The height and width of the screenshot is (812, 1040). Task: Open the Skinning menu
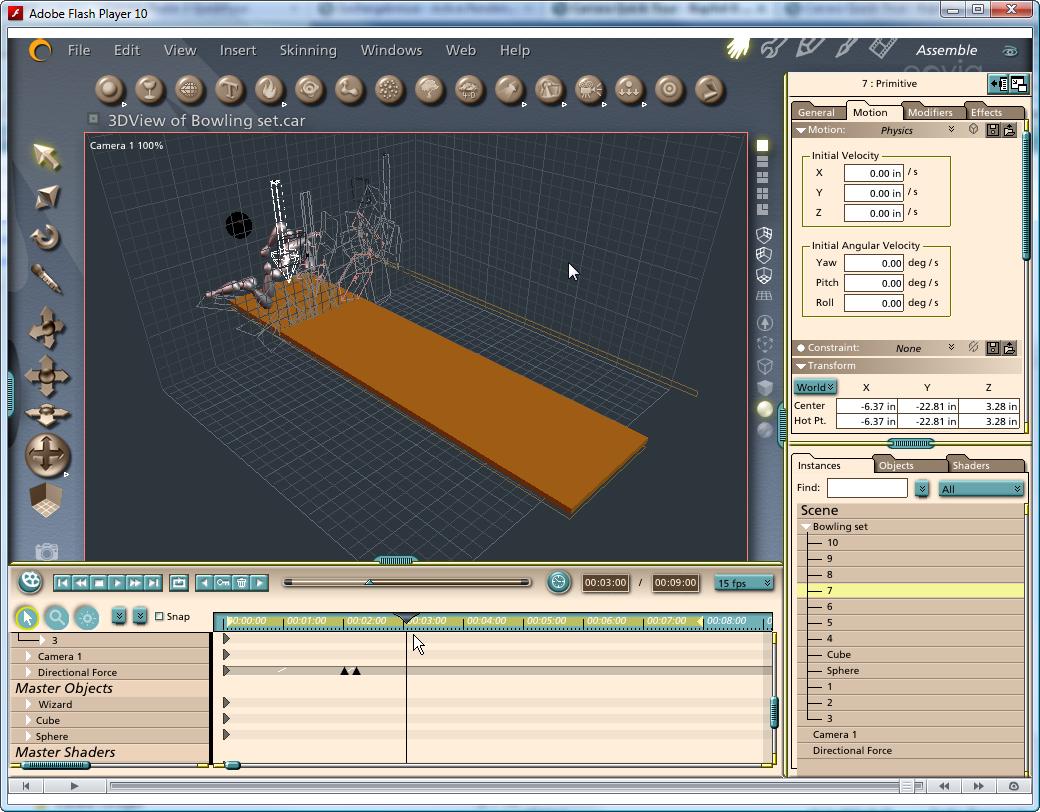tap(307, 50)
